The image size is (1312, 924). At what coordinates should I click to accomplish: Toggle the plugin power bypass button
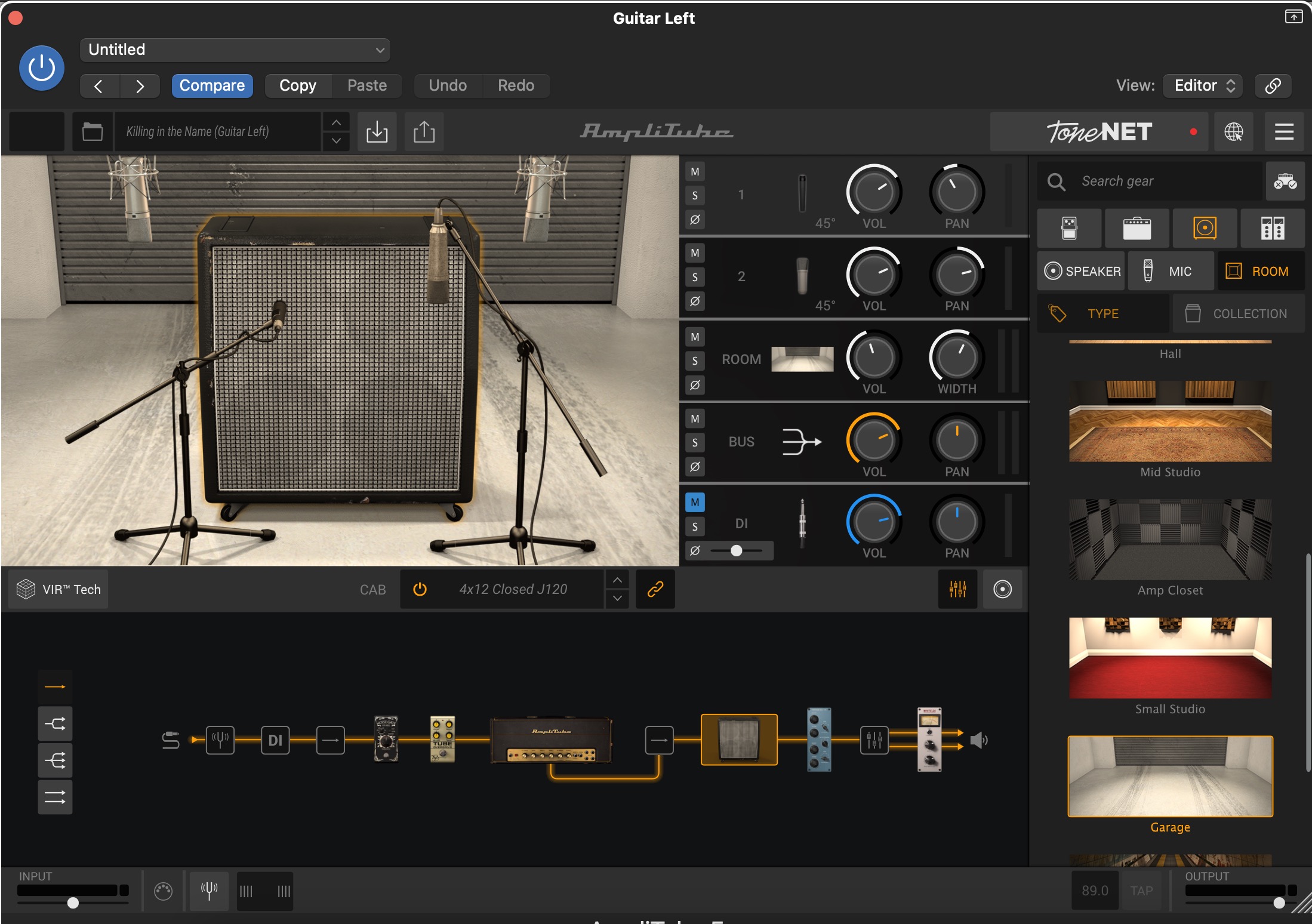42,68
